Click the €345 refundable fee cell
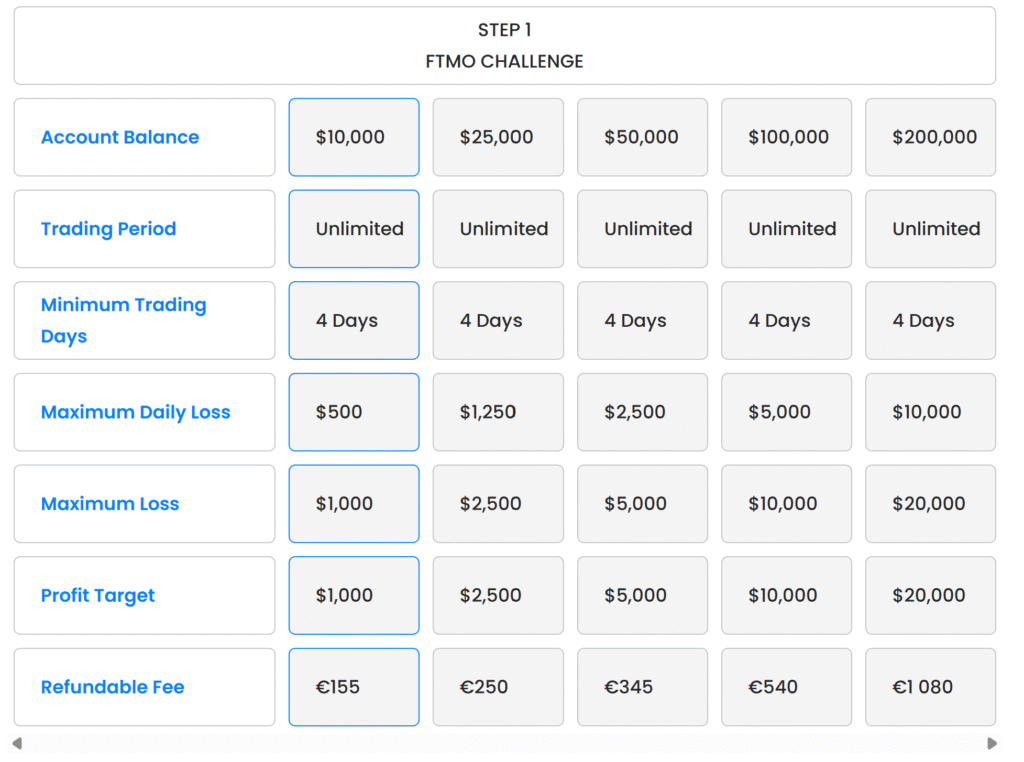1024x762 pixels. tap(642, 687)
